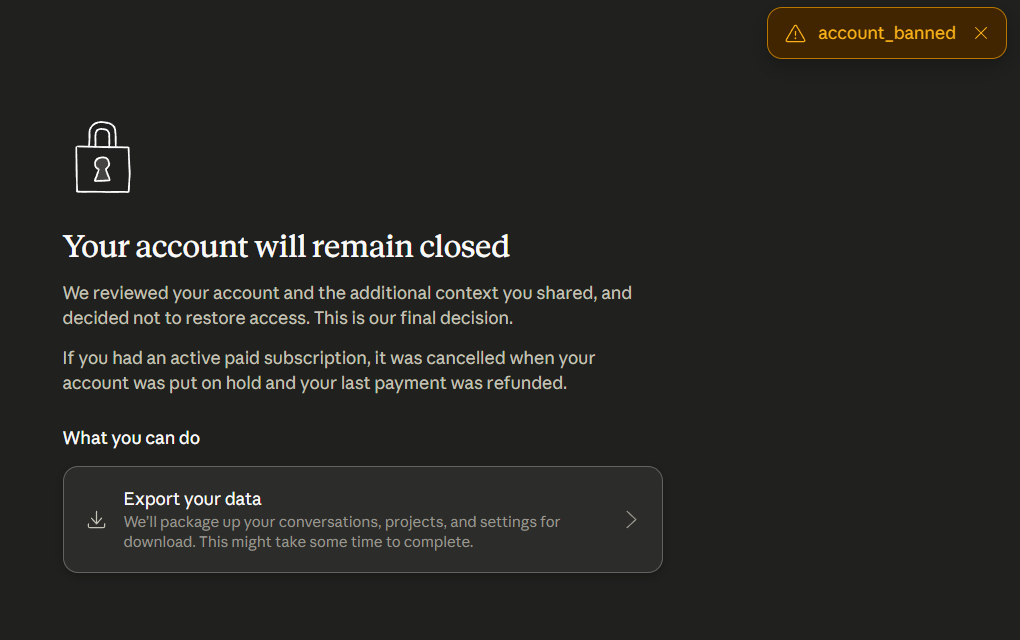The width and height of the screenshot is (1020, 640).
Task: Click 'might take some time to complete' text
Action: click(x=352, y=542)
